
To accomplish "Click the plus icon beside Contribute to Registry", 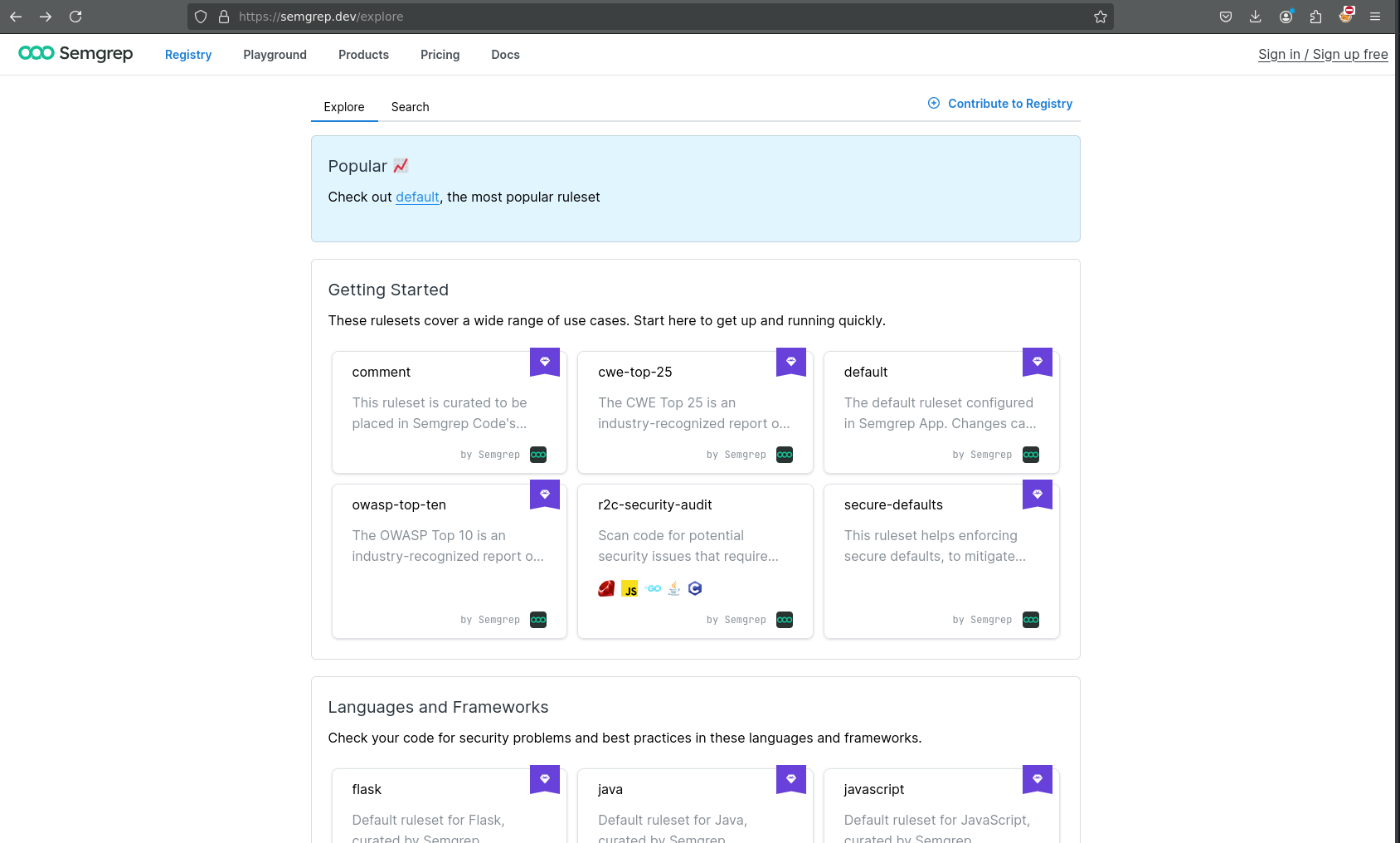I will (934, 103).
